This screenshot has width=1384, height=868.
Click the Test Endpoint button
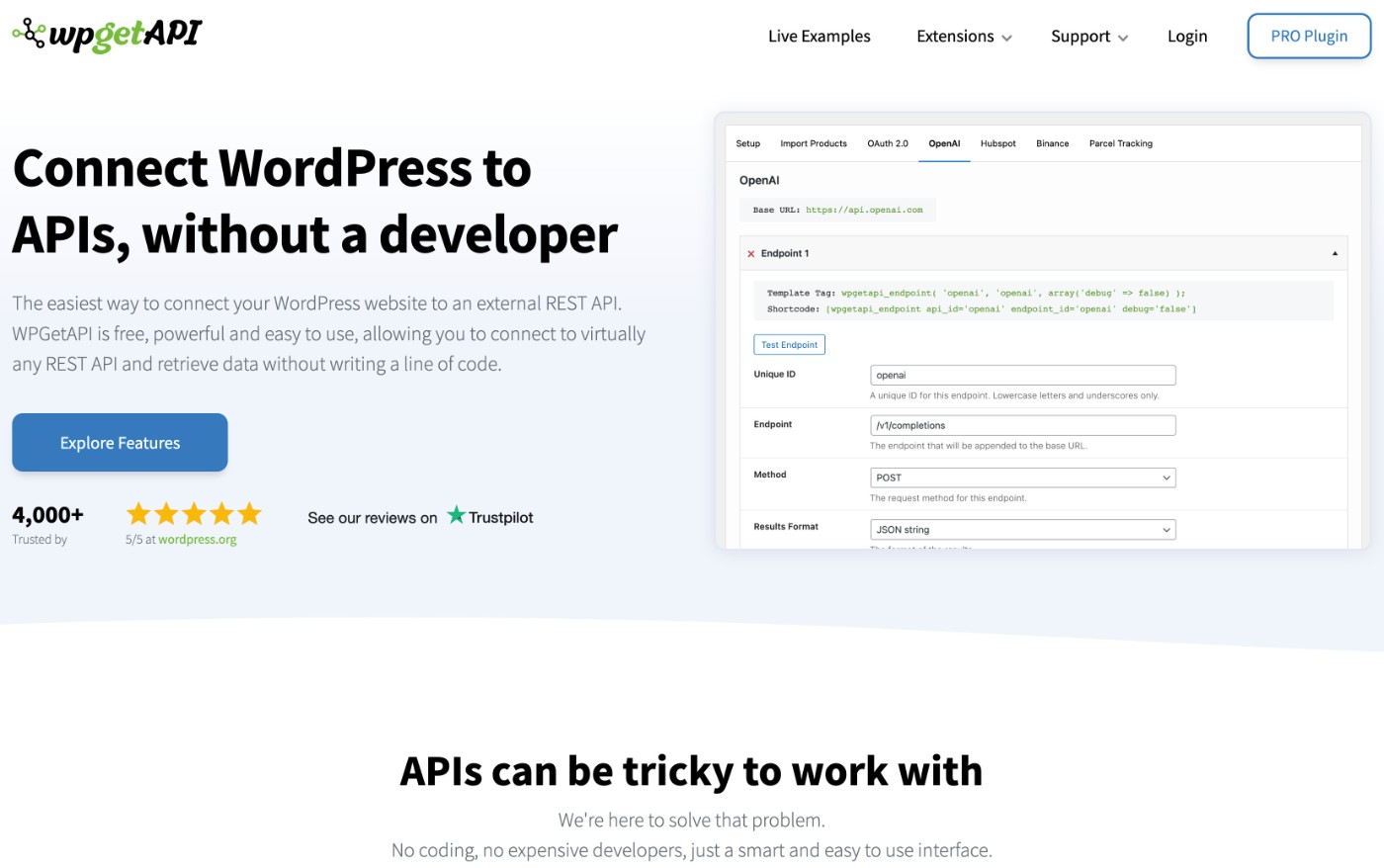click(x=789, y=345)
